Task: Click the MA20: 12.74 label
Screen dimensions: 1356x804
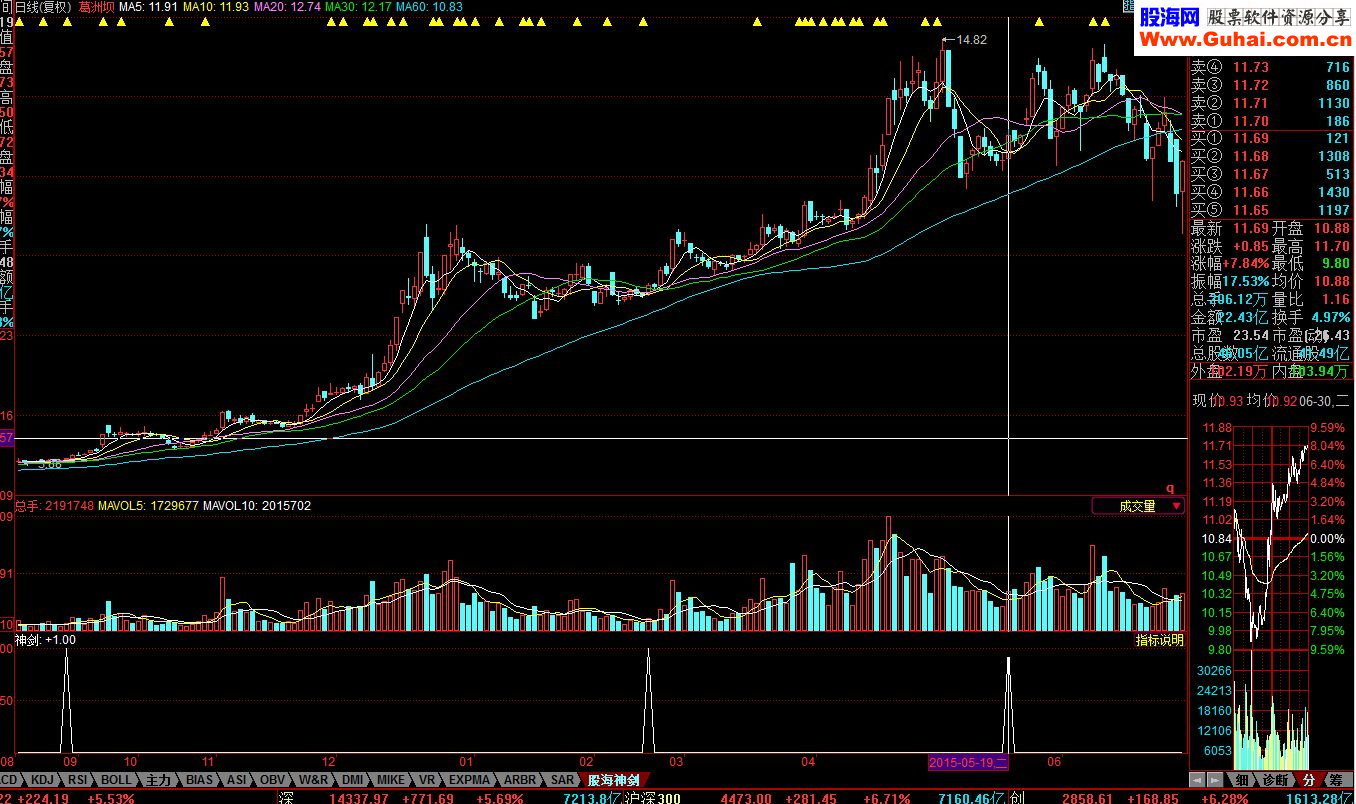Action: [287, 7]
